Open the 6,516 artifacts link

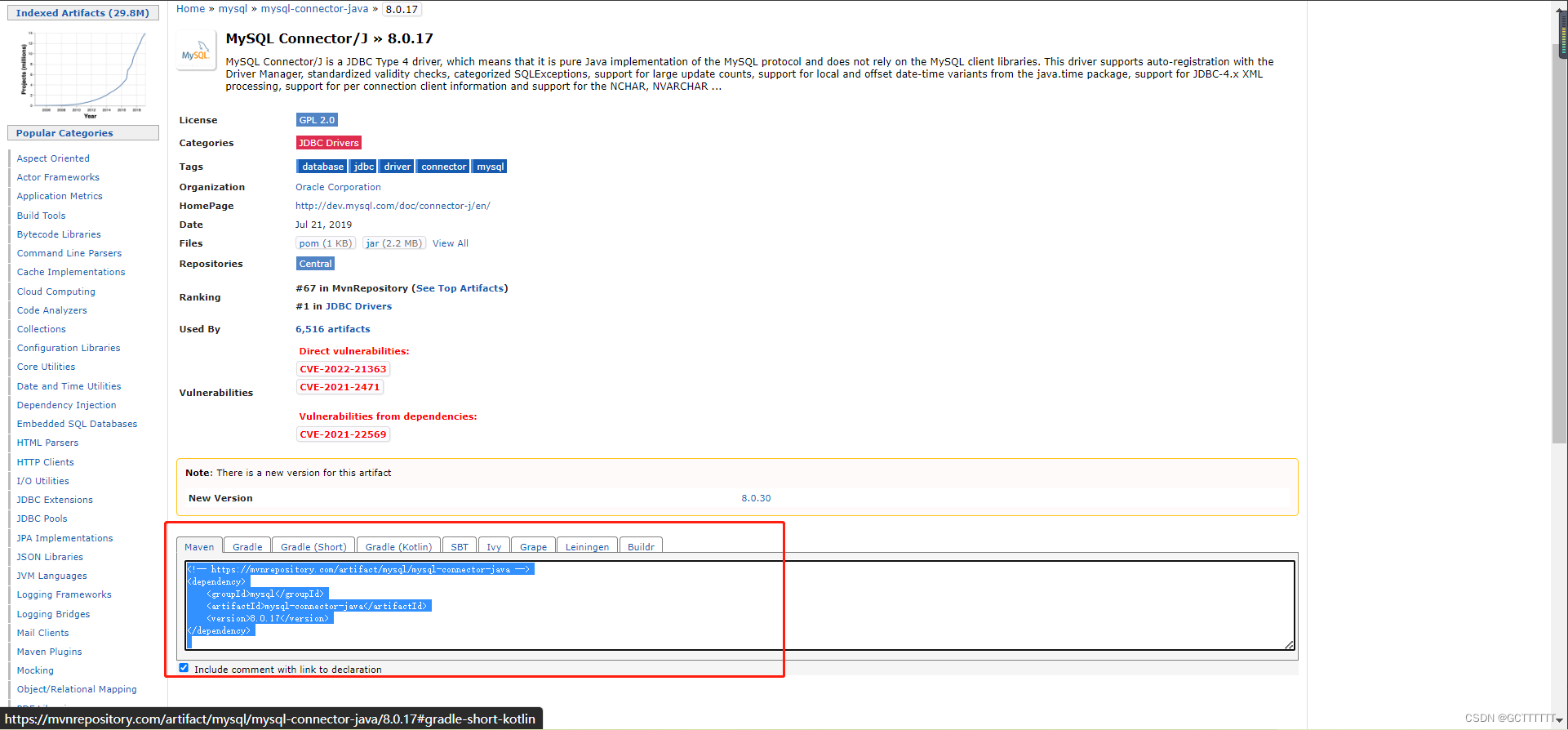[332, 329]
